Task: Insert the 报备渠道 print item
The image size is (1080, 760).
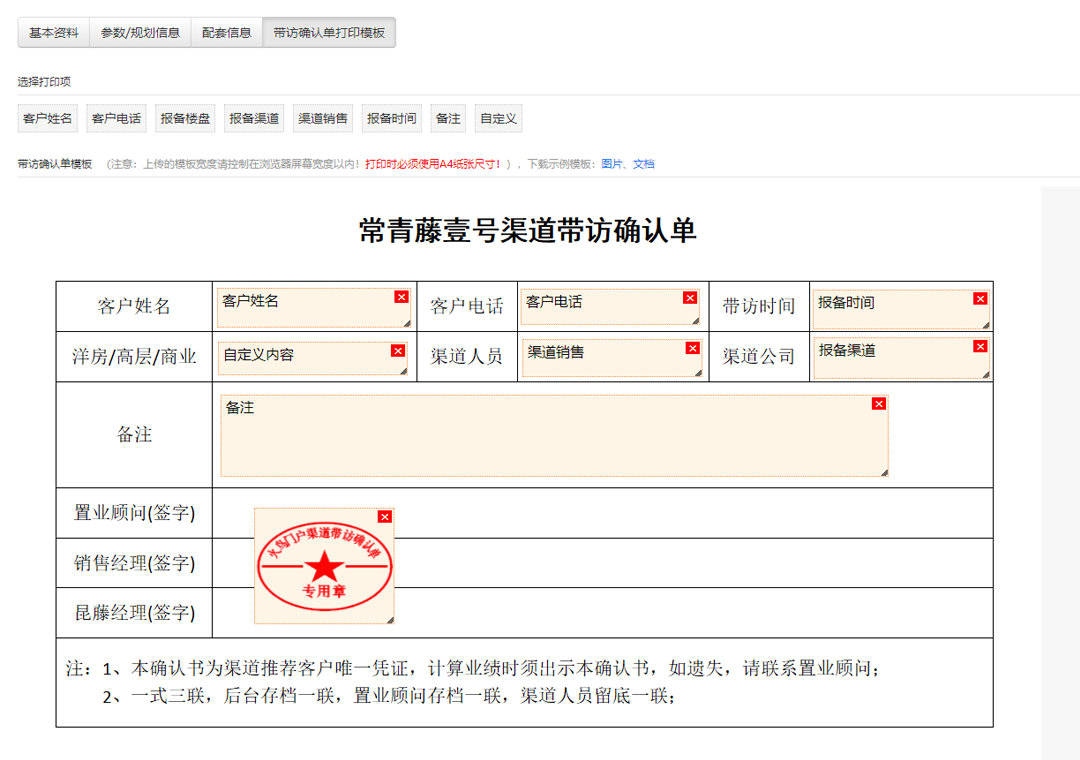Action: 254,118
